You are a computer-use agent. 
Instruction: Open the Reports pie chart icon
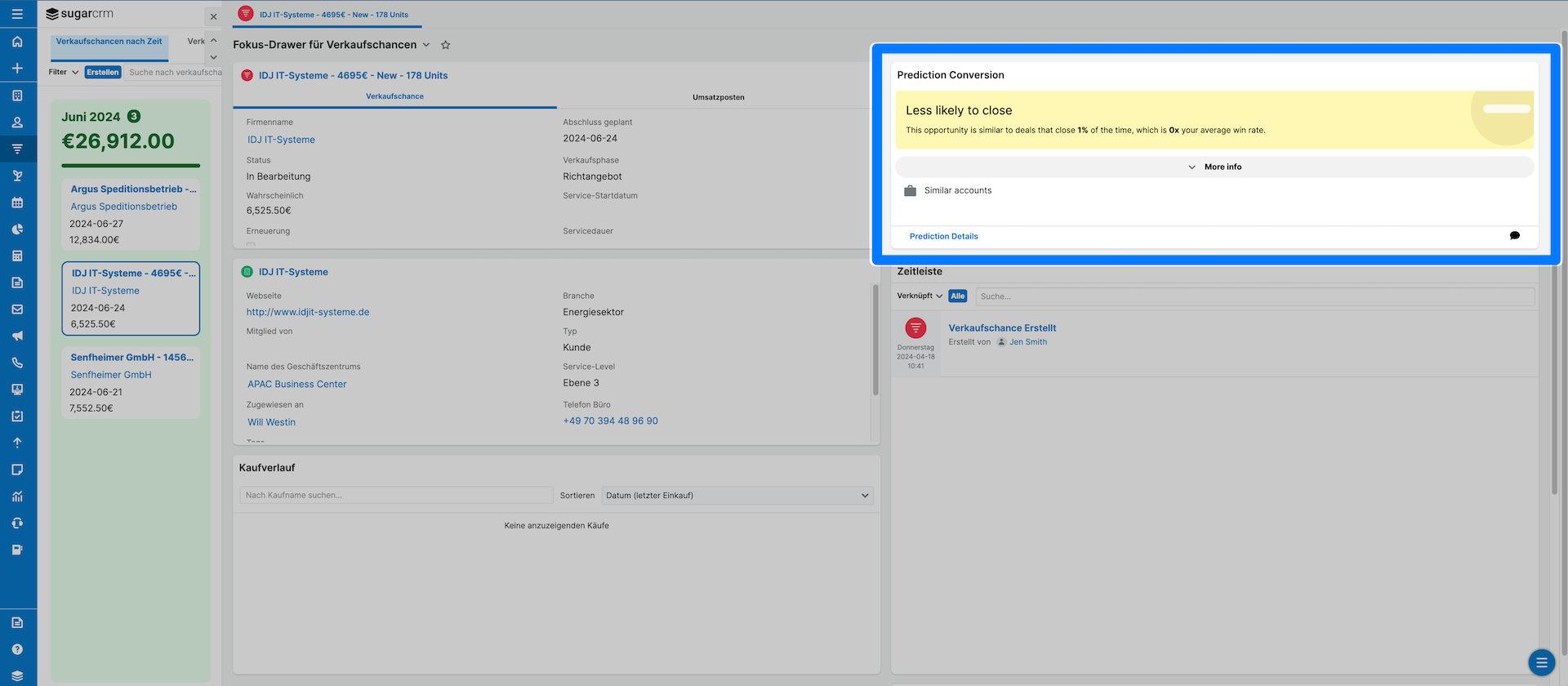coord(17,229)
